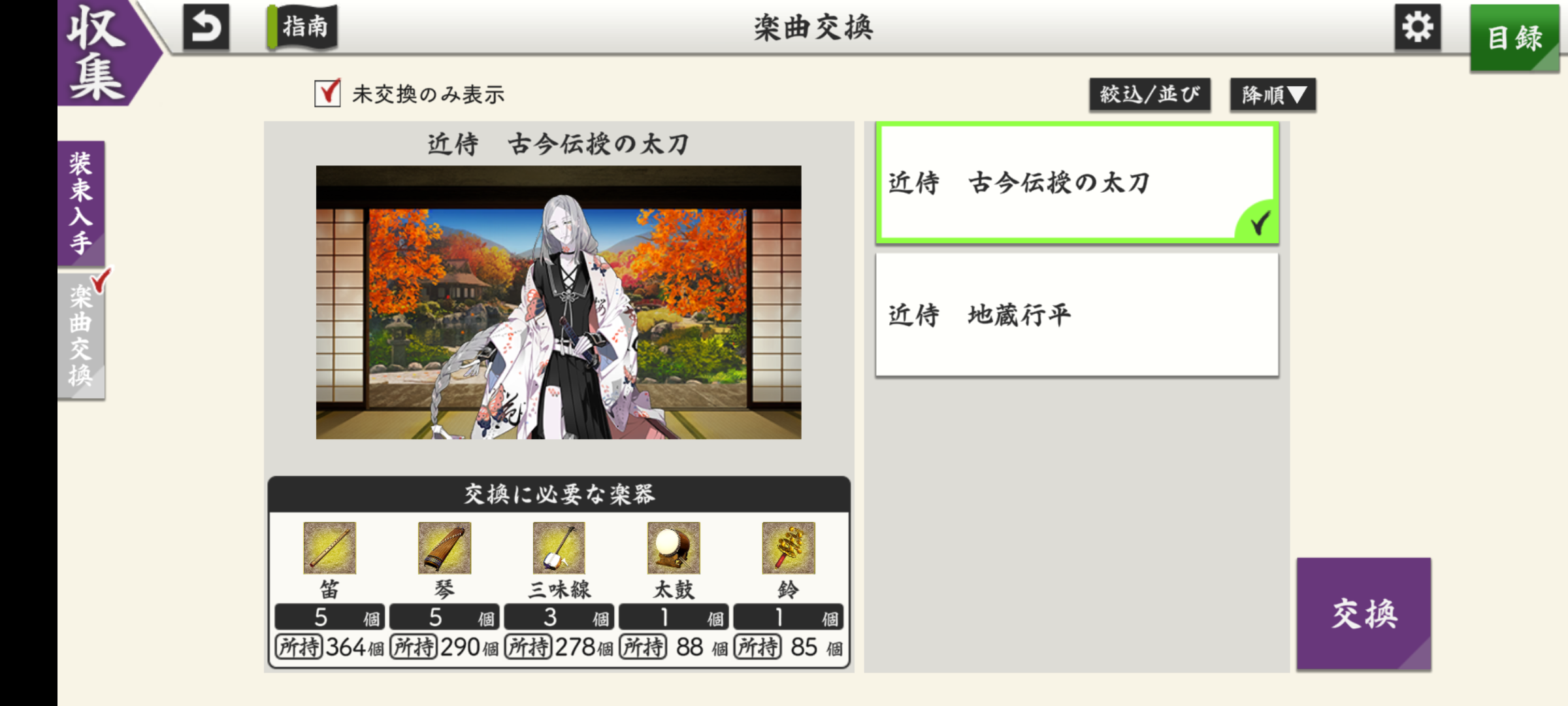
Task: Open the settings gear icon
Action: pyautogui.click(x=1417, y=27)
